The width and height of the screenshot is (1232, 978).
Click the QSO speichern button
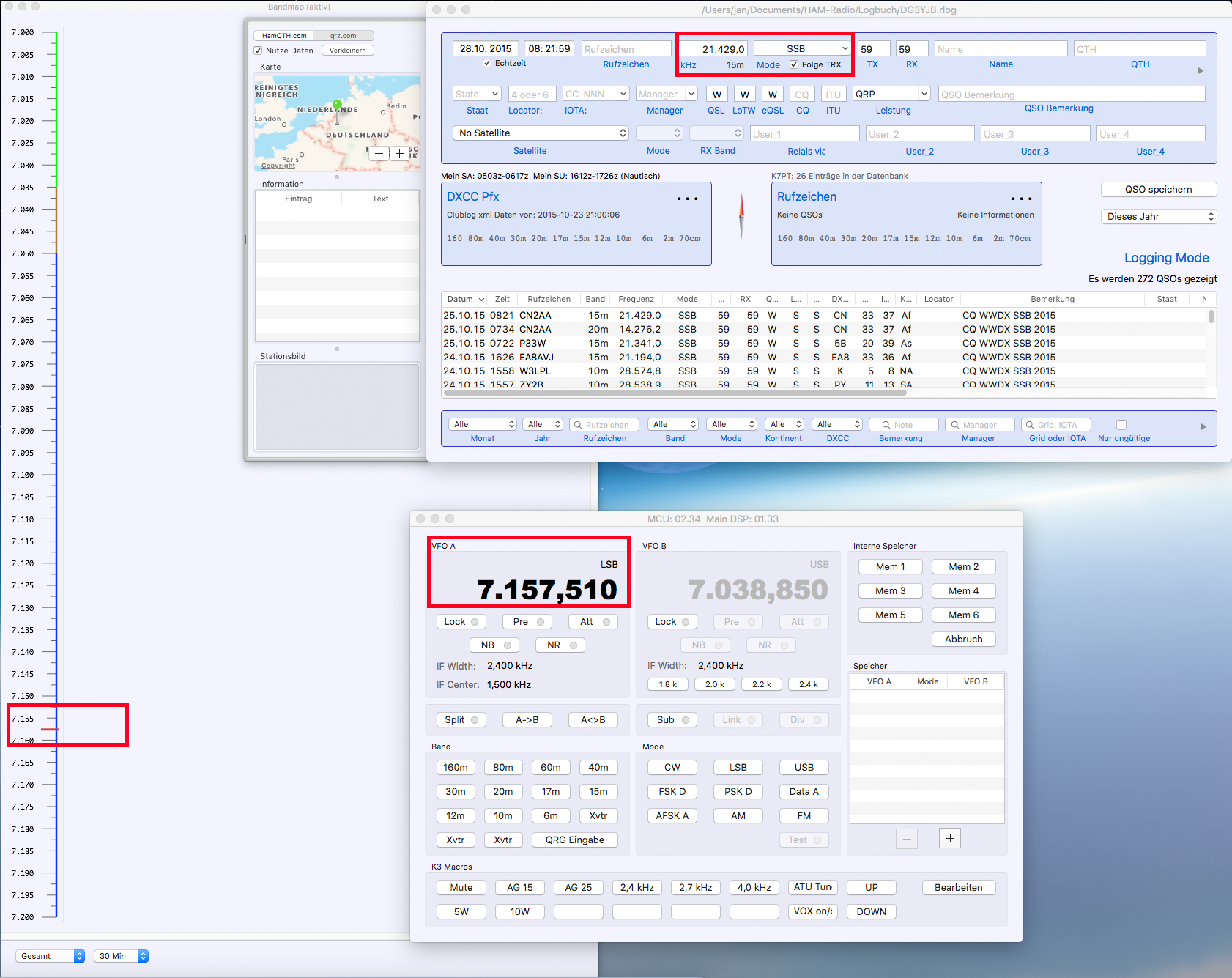point(1158,189)
